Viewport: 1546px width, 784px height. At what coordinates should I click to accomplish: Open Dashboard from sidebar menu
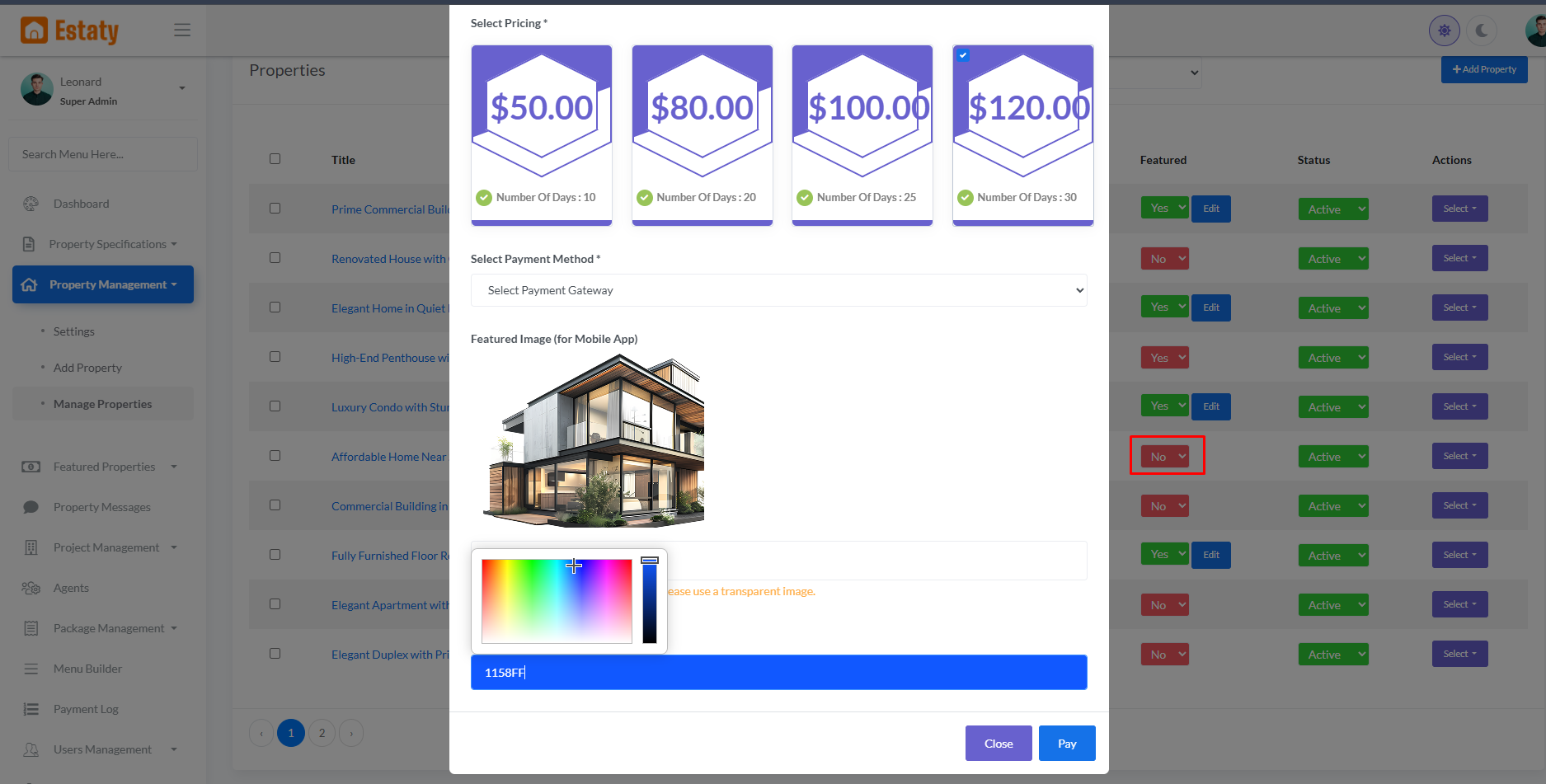[81, 204]
